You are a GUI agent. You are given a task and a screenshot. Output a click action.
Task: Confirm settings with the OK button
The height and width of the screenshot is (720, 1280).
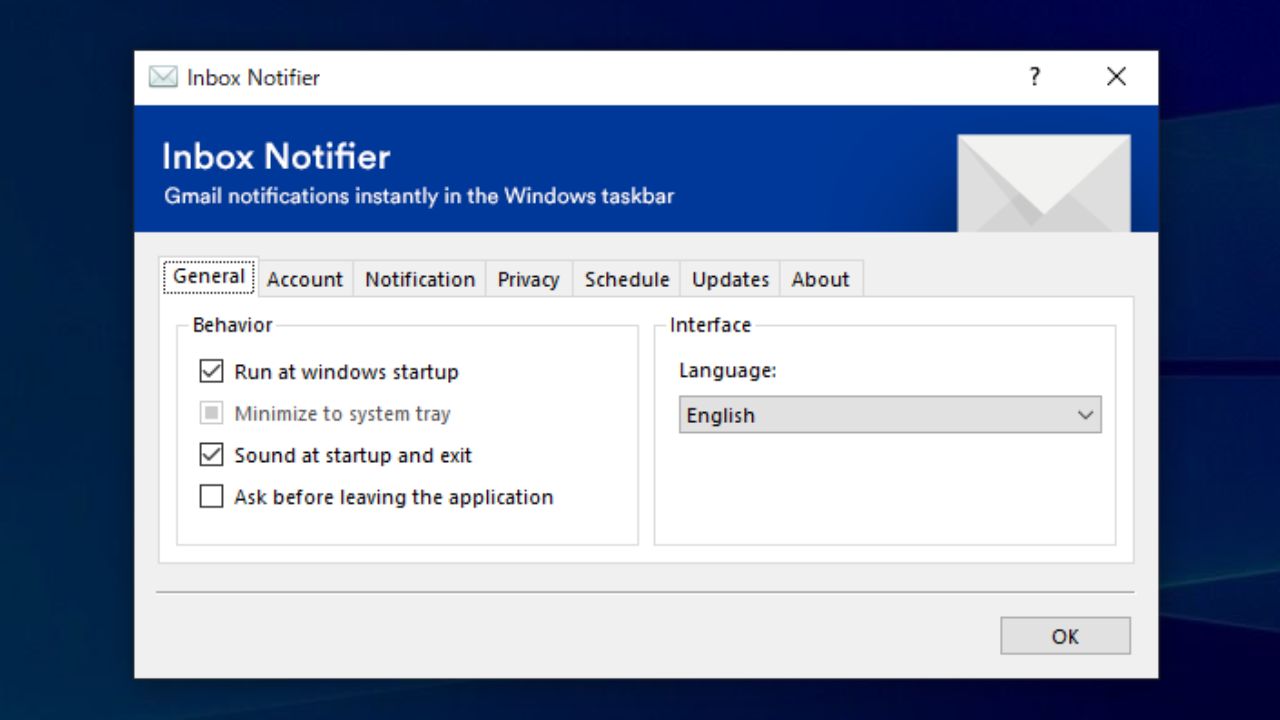pos(1065,636)
